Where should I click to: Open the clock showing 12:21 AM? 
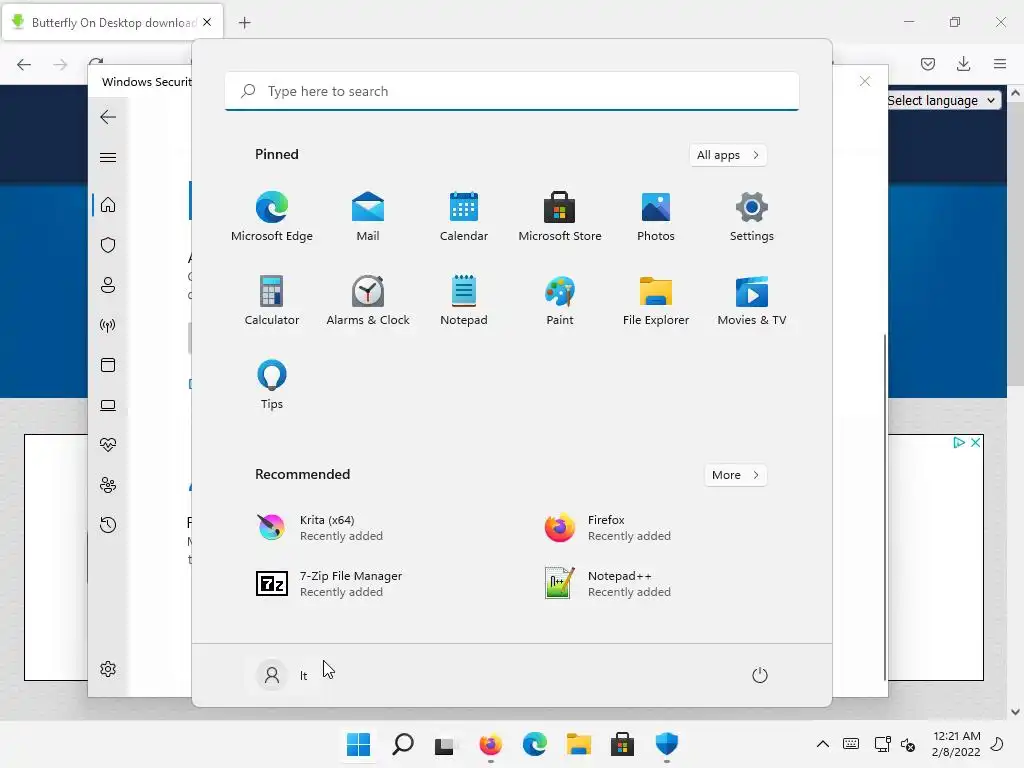956,744
